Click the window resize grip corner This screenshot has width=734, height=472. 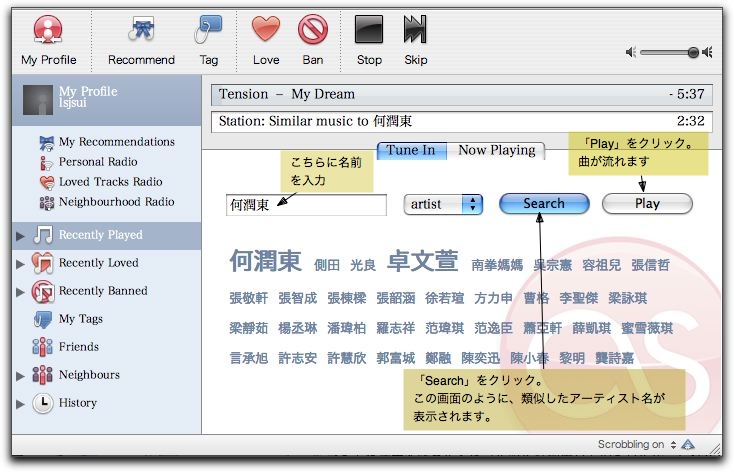pos(715,448)
